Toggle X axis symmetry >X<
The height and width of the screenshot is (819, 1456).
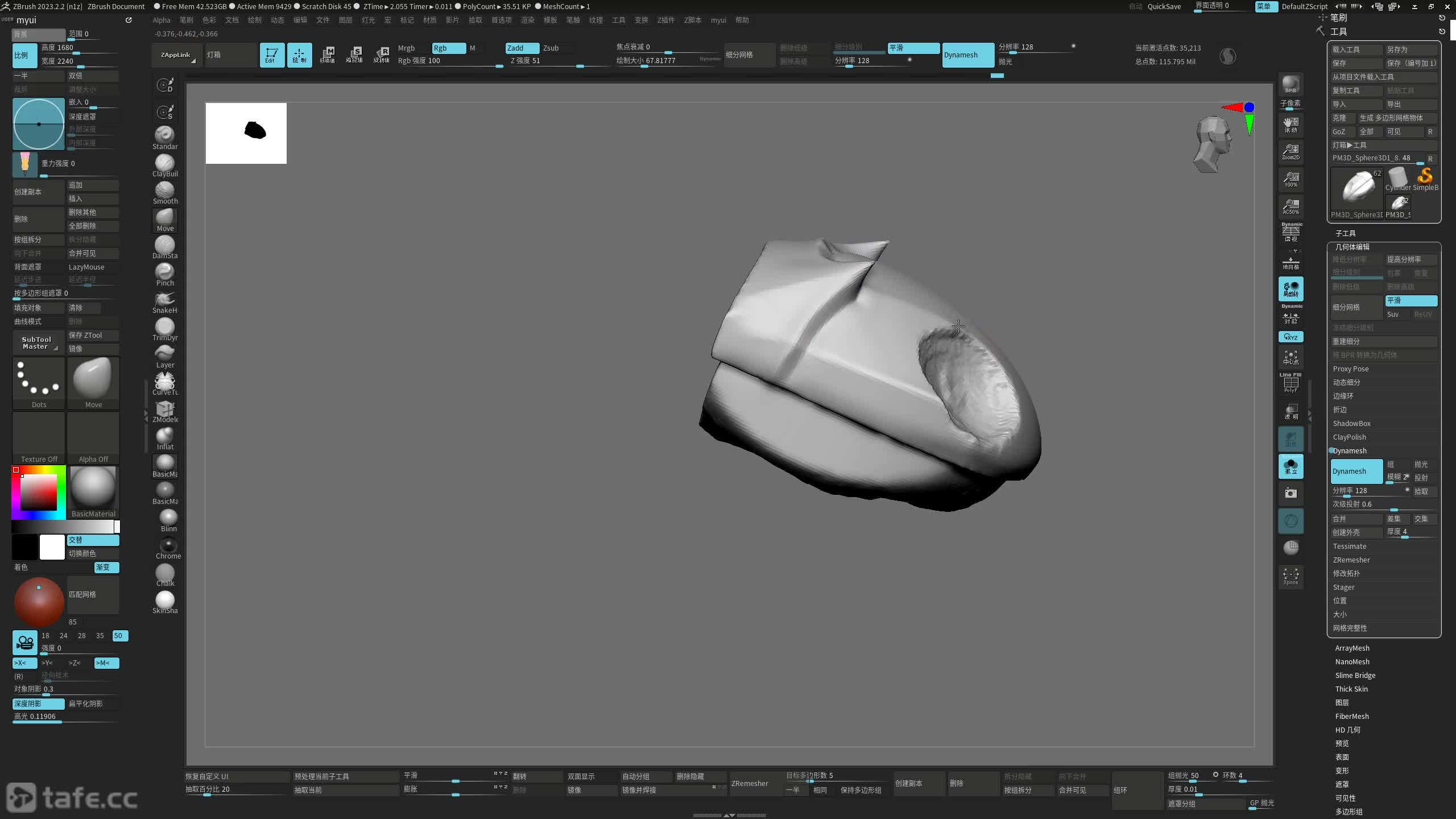click(24, 663)
